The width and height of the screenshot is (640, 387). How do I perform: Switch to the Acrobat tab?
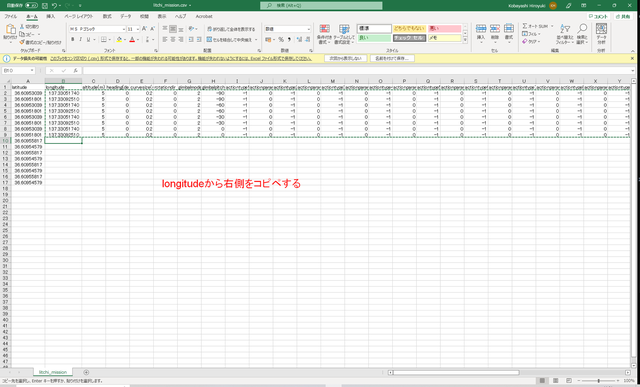pos(204,16)
